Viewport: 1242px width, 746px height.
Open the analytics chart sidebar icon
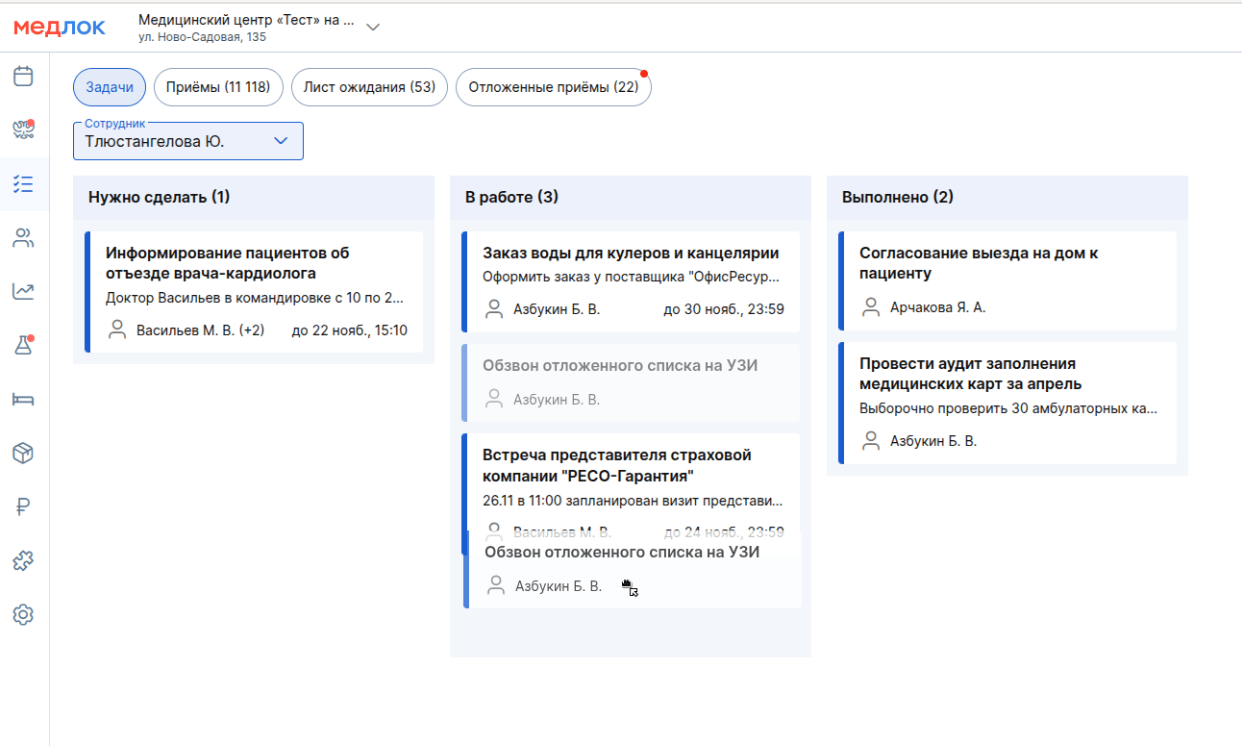coord(23,292)
